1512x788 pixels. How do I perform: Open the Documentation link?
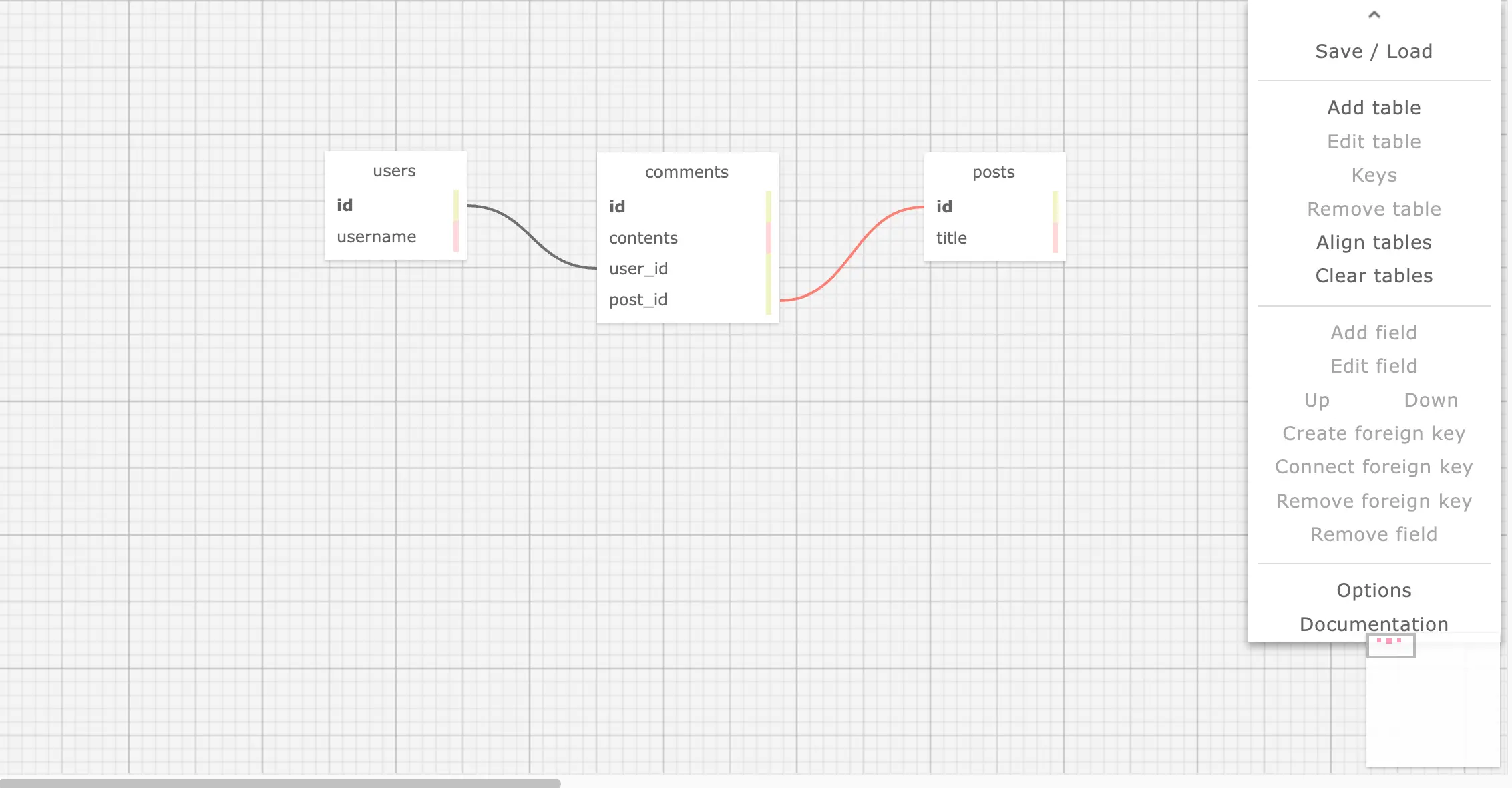(x=1374, y=624)
